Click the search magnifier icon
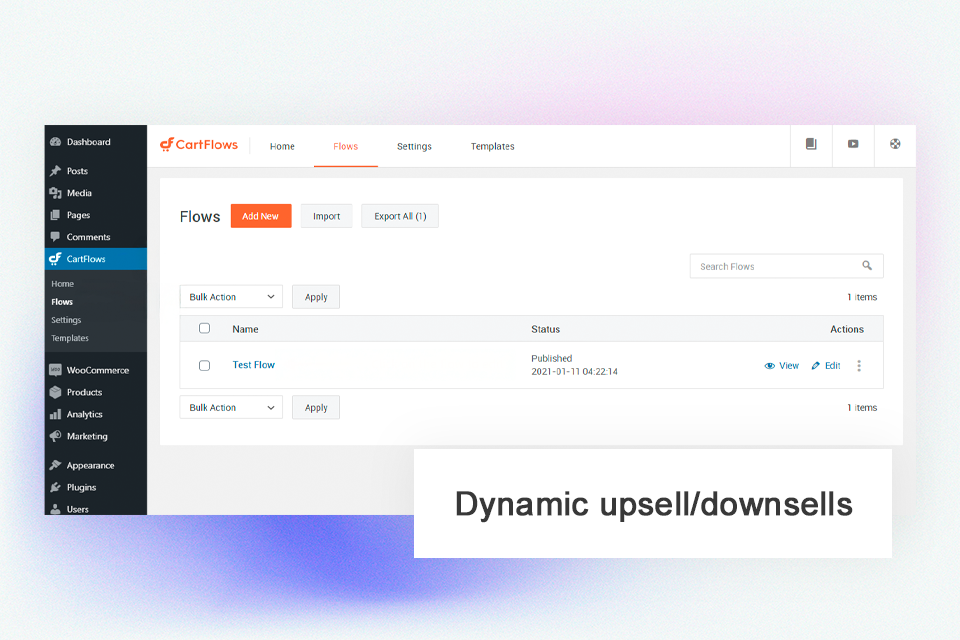This screenshot has width=960, height=640. (x=867, y=266)
